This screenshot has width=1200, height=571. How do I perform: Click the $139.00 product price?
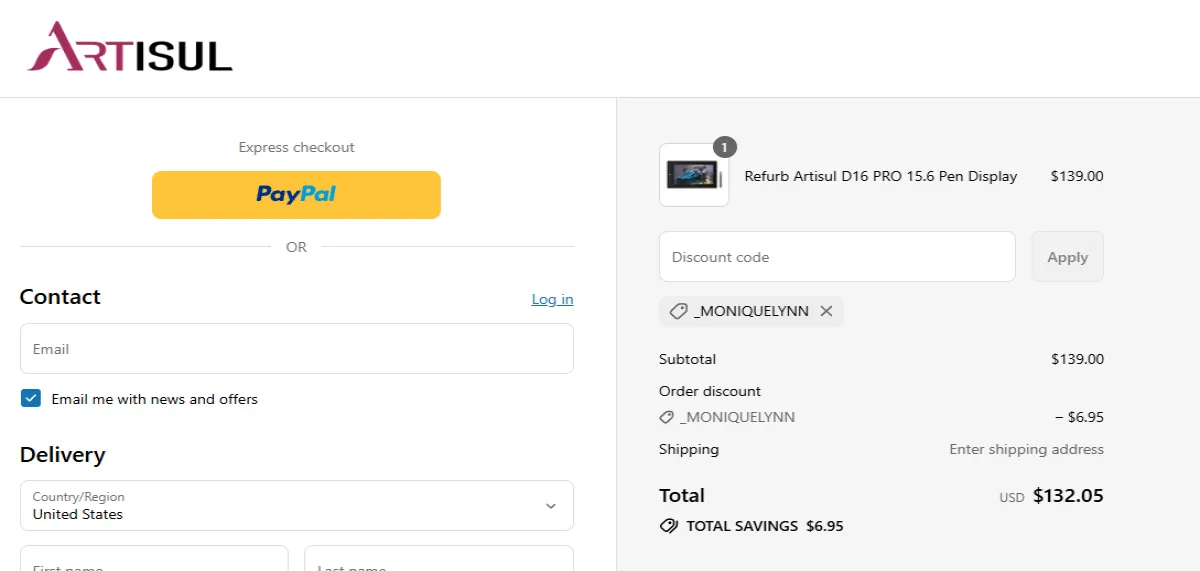coord(1077,176)
